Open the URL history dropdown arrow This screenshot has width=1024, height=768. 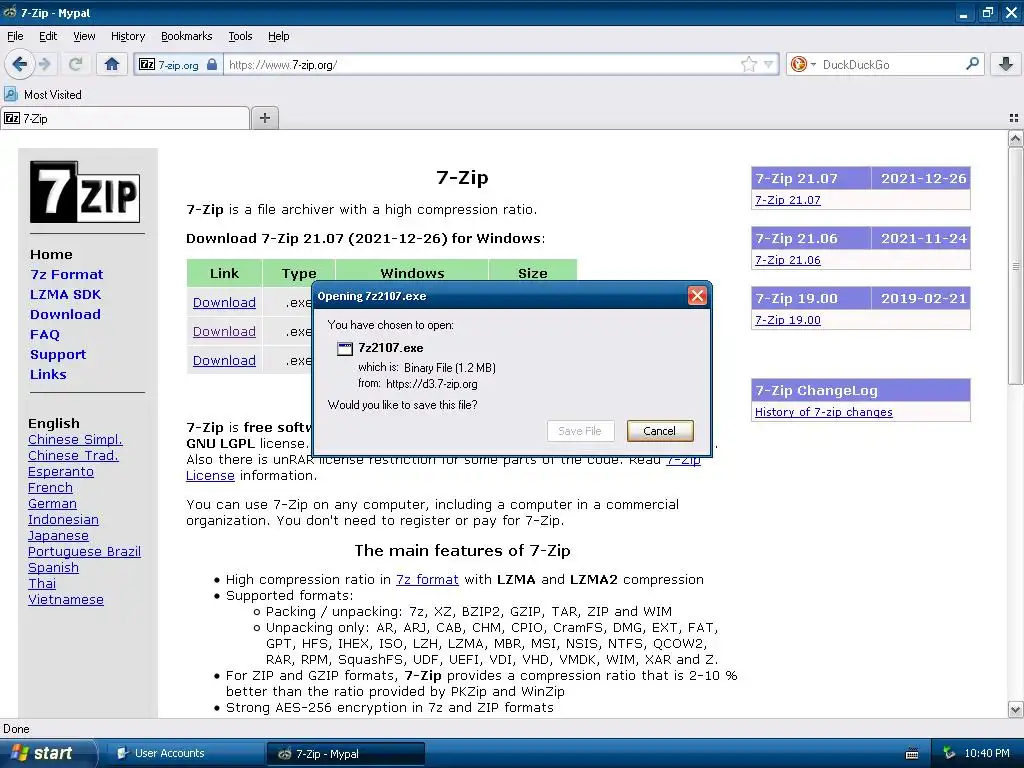click(x=768, y=64)
